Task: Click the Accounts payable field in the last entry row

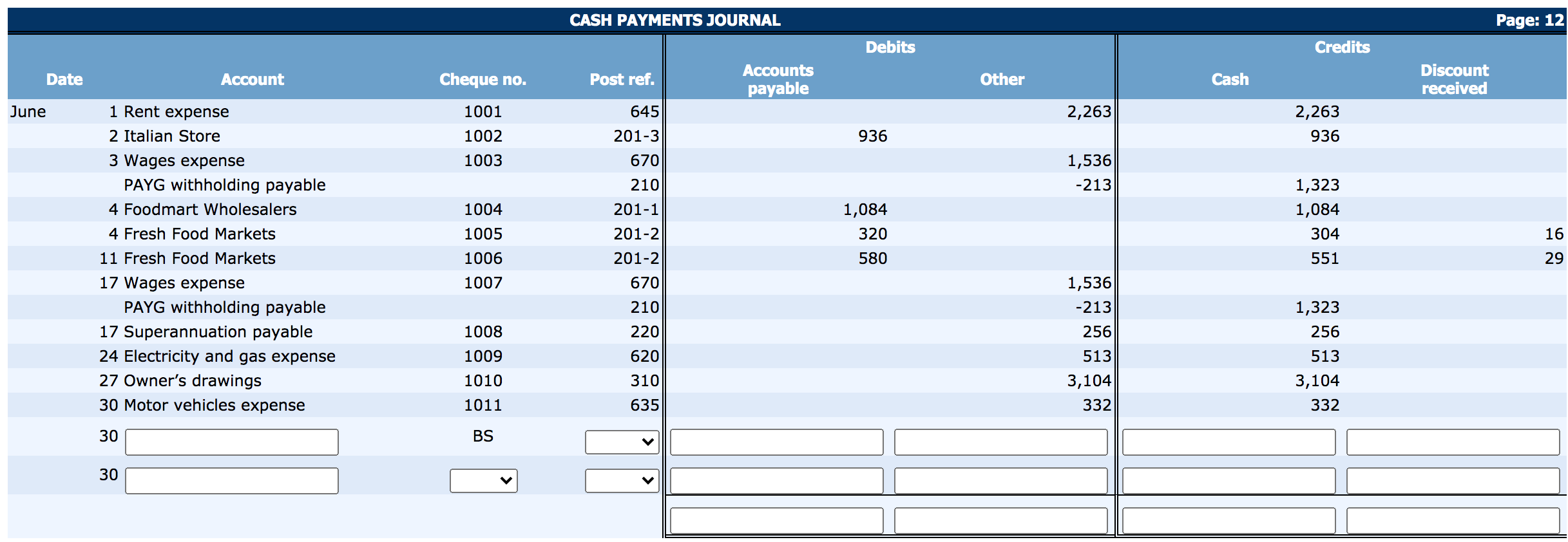Action: tap(777, 481)
